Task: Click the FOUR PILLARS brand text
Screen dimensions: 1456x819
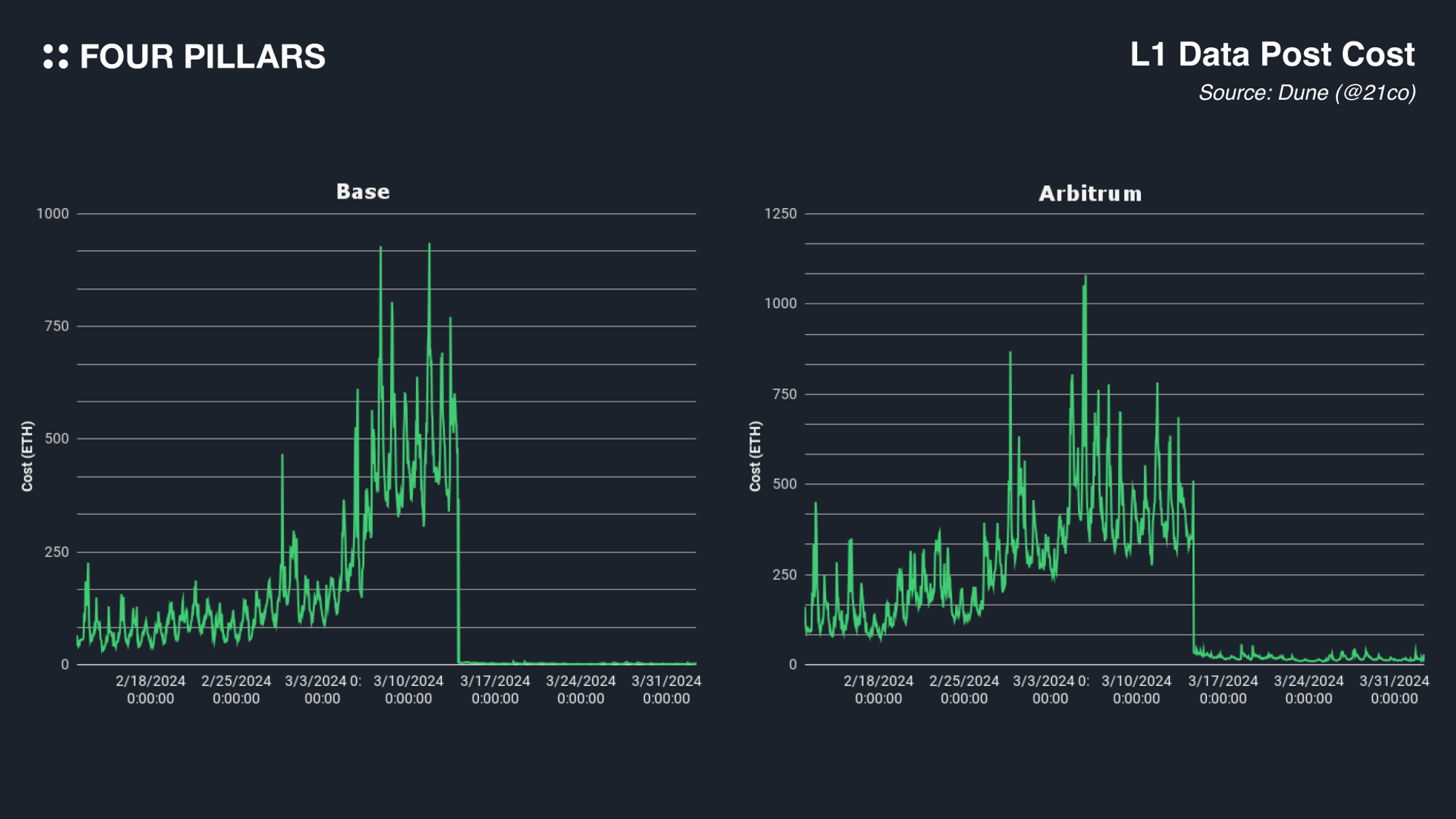Action: pos(202,57)
